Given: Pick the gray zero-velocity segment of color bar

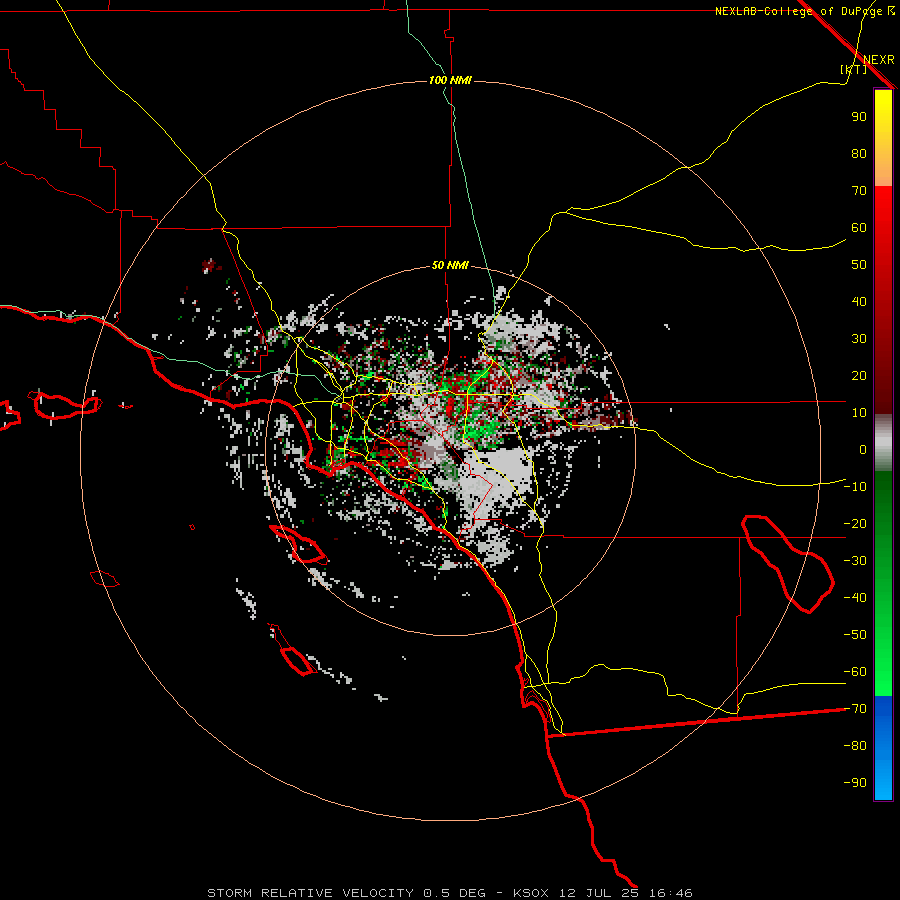Looking at the screenshot, I should 883,443.
